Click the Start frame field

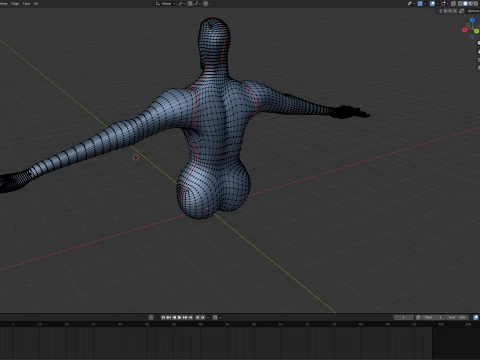click(x=433, y=317)
